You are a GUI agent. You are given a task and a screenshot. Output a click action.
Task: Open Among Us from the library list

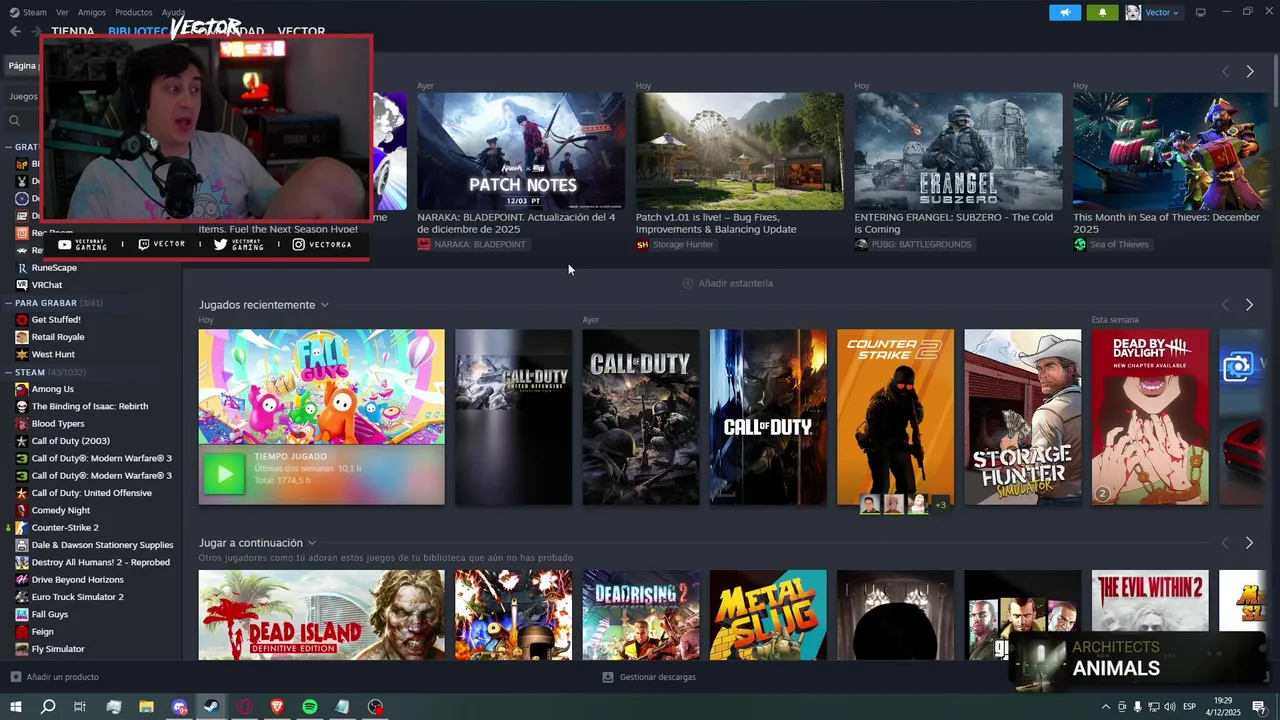[52, 389]
